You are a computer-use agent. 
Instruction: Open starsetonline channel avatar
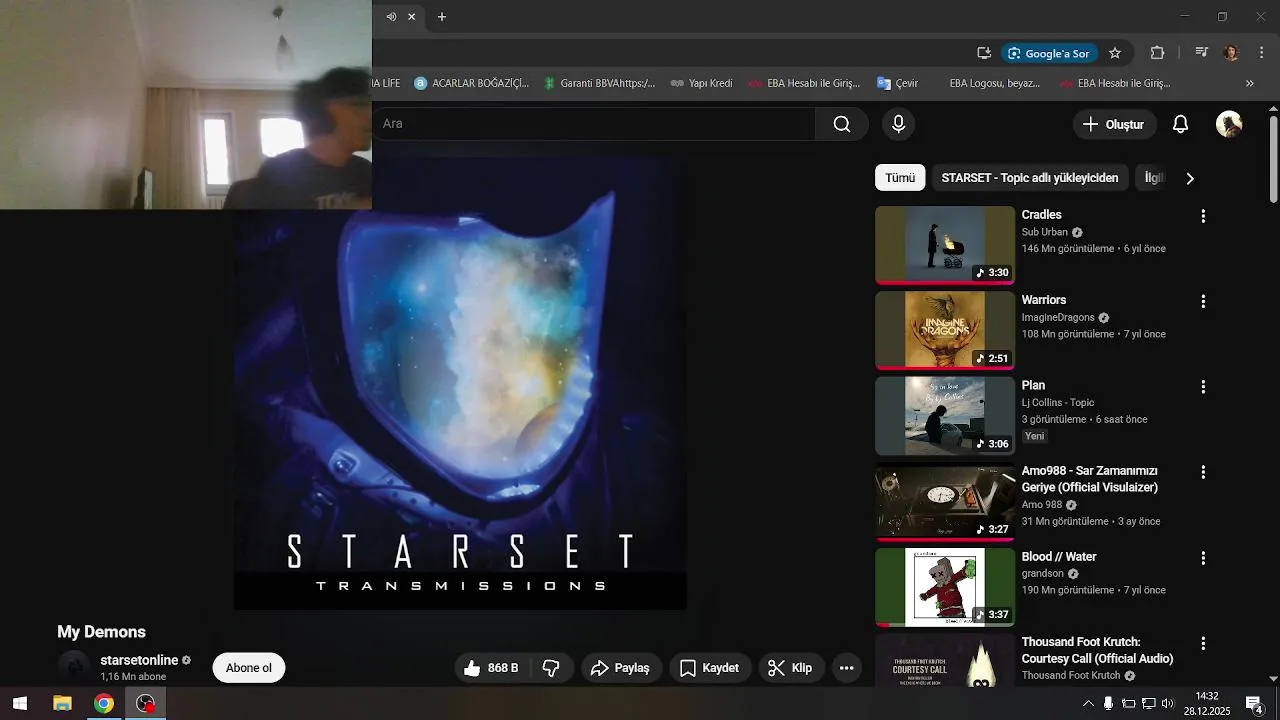(74, 667)
